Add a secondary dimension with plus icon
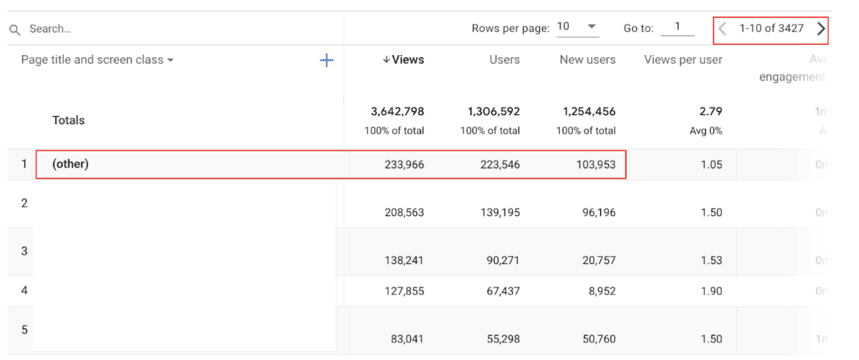Viewport: 859px width, 360px height. 327,60
